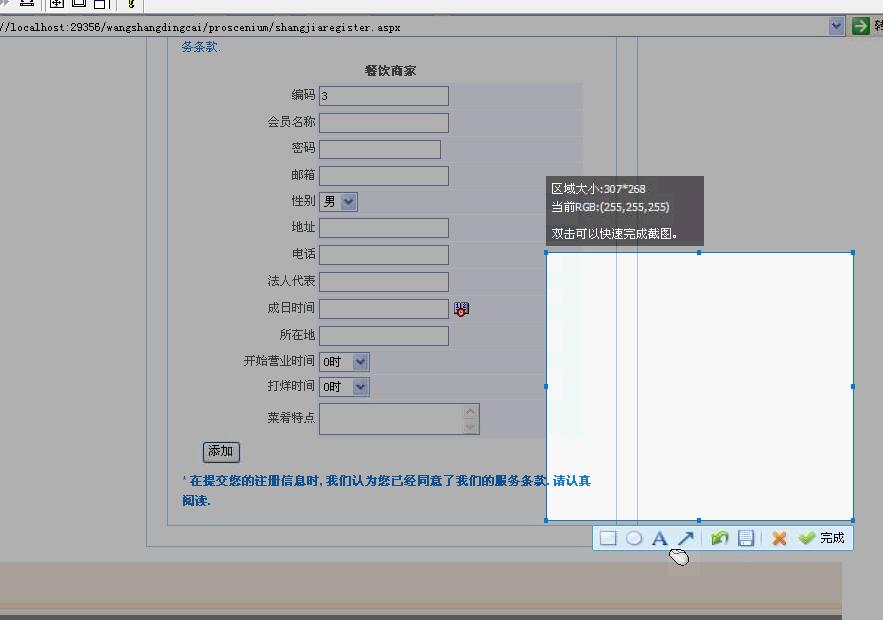This screenshot has width=883, height=620.
Task: Click the bottom-middle handle of screenshot selection
Action: [x=699, y=521]
